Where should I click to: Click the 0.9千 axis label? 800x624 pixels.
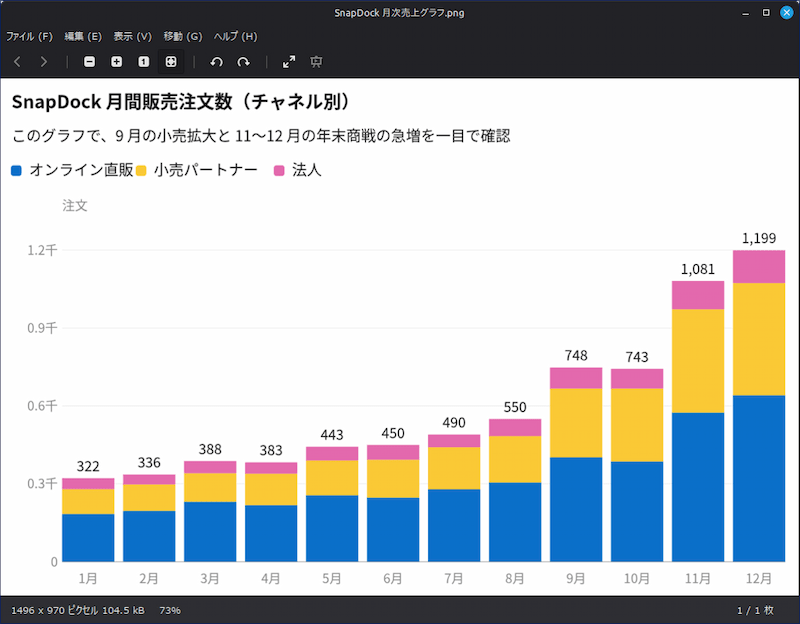(x=42, y=328)
